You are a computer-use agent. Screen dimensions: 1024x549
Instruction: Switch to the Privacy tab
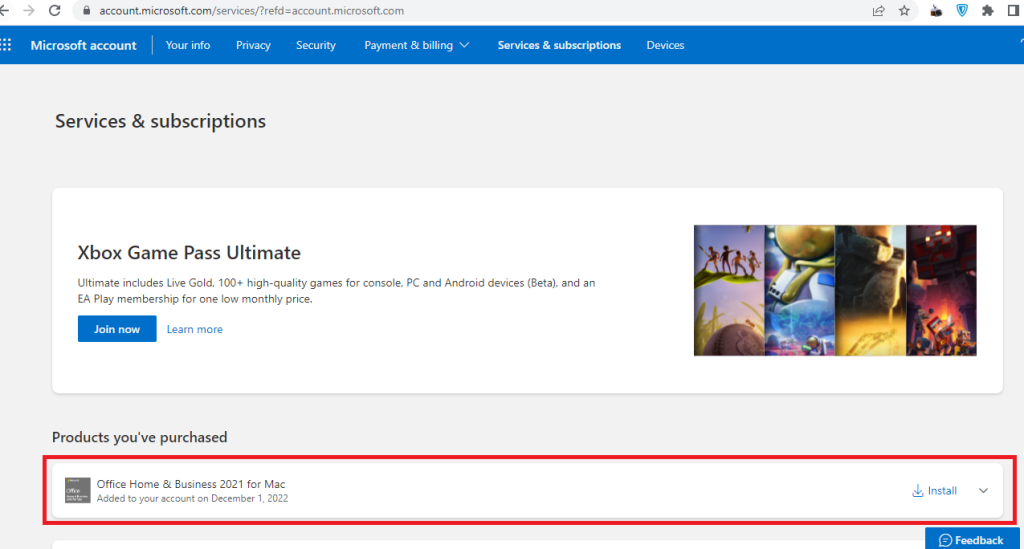point(253,45)
